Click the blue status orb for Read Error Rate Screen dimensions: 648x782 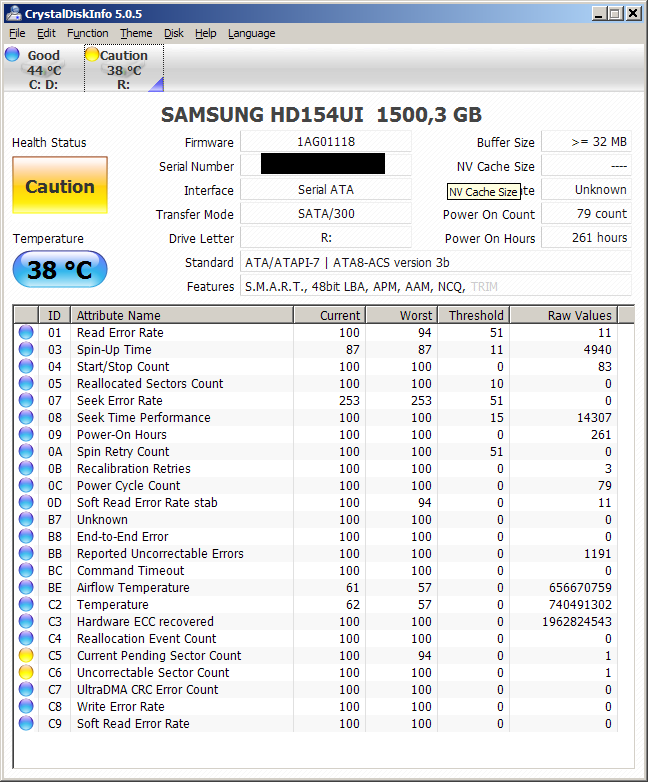tap(26, 332)
